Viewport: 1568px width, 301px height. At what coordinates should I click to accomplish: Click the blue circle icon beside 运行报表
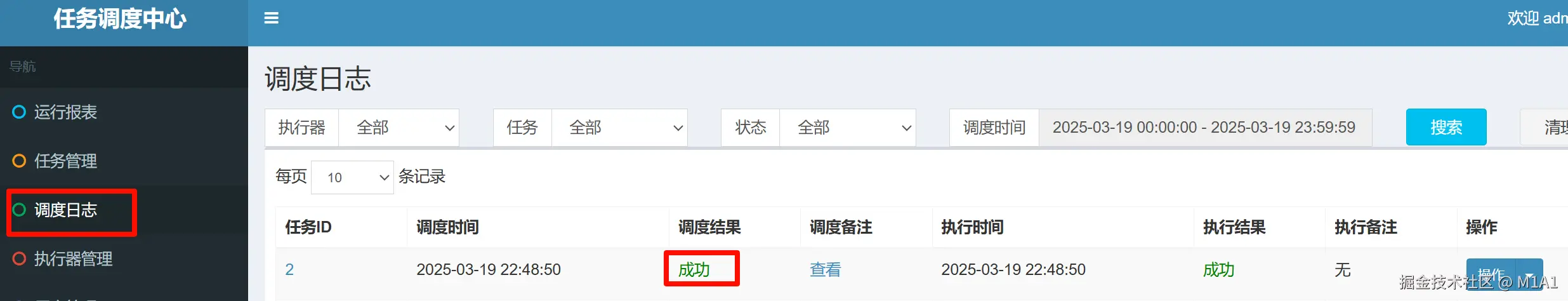pyautogui.click(x=19, y=112)
